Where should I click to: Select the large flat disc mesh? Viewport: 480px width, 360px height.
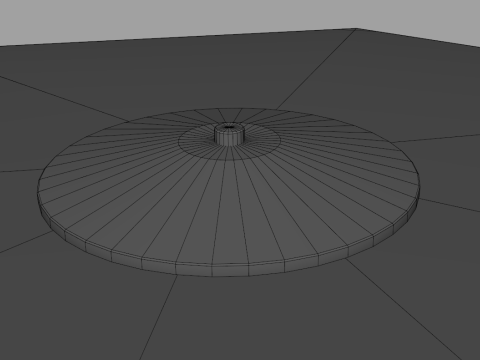point(228,192)
